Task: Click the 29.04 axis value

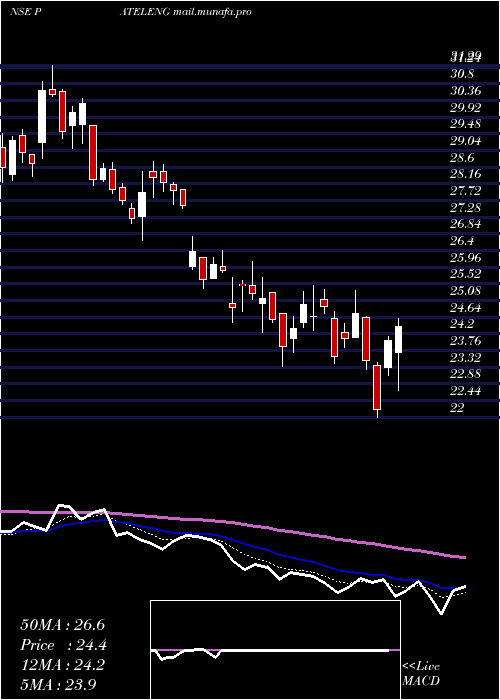Action: (466, 141)
